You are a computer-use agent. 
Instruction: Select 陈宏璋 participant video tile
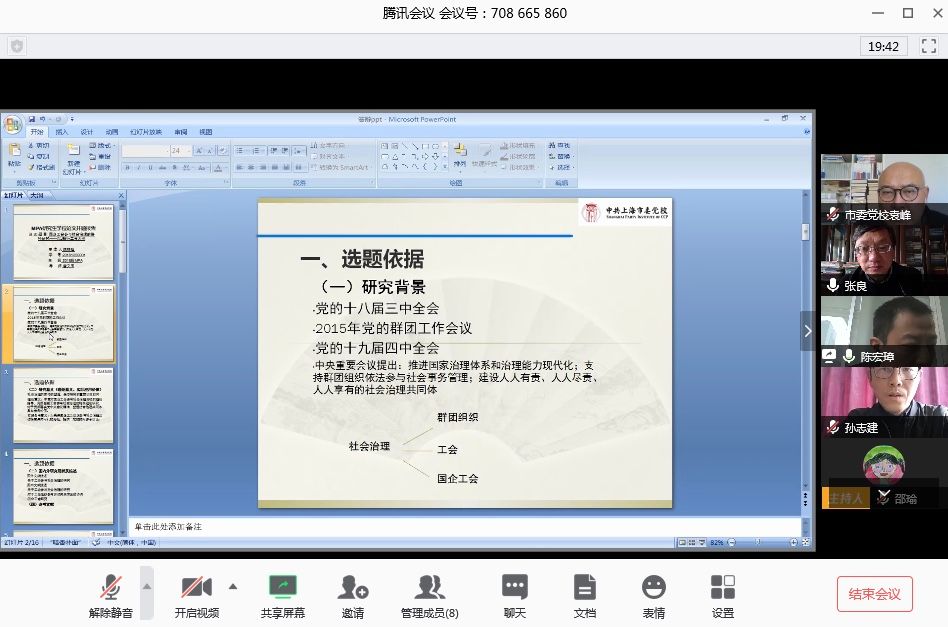coord(884,330)
